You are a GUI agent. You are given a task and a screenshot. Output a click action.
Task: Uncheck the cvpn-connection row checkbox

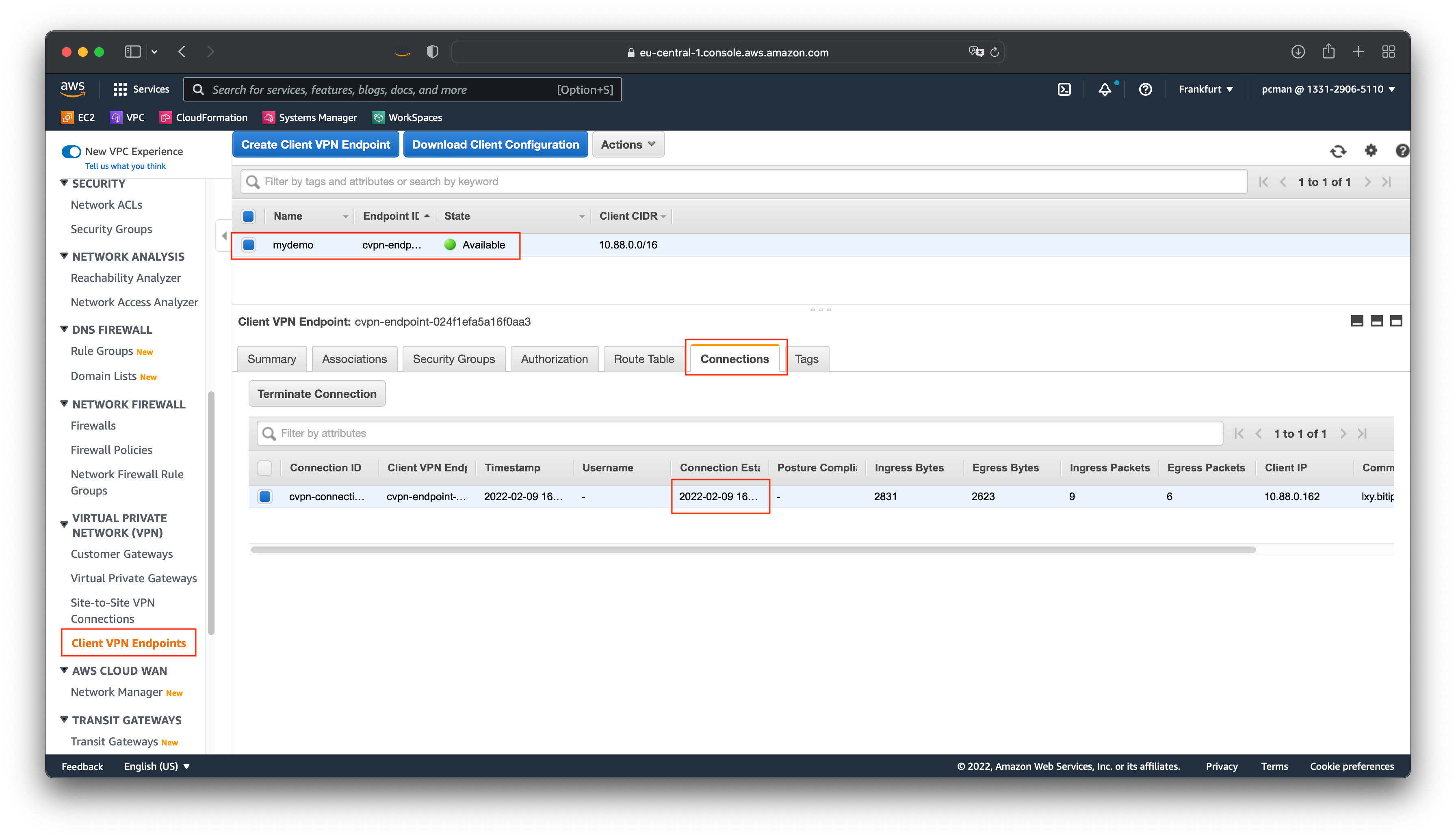(x=264, y=496)
